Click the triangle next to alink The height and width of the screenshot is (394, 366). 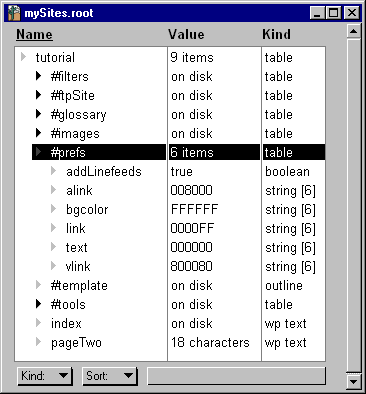click(54, 190)
